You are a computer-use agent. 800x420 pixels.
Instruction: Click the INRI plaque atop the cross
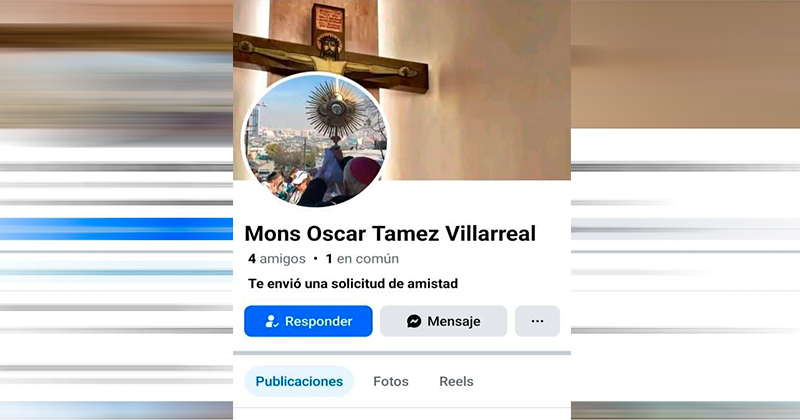click(x=329, y=19)
